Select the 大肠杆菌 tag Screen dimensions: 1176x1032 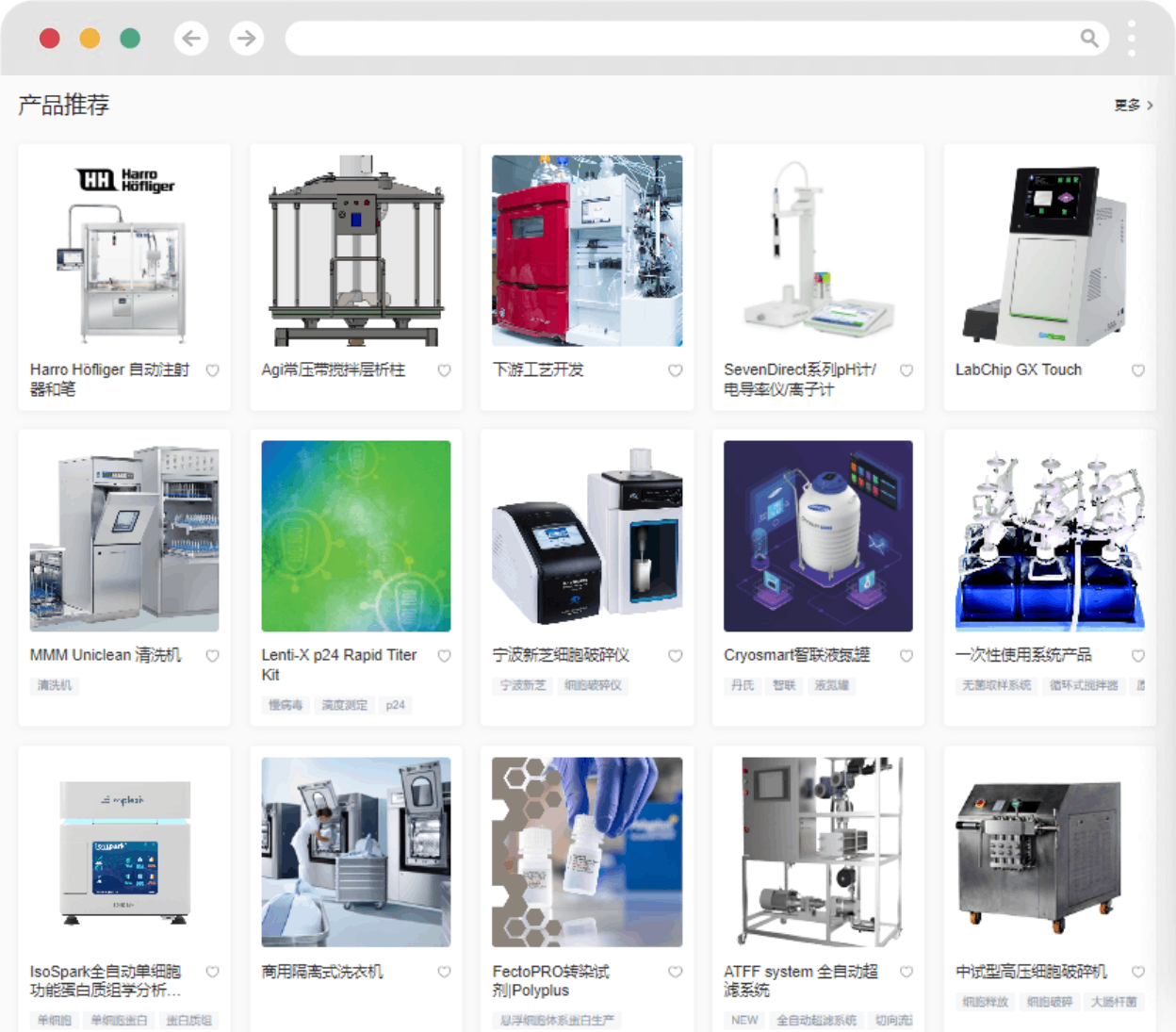coord(1114,1002)
